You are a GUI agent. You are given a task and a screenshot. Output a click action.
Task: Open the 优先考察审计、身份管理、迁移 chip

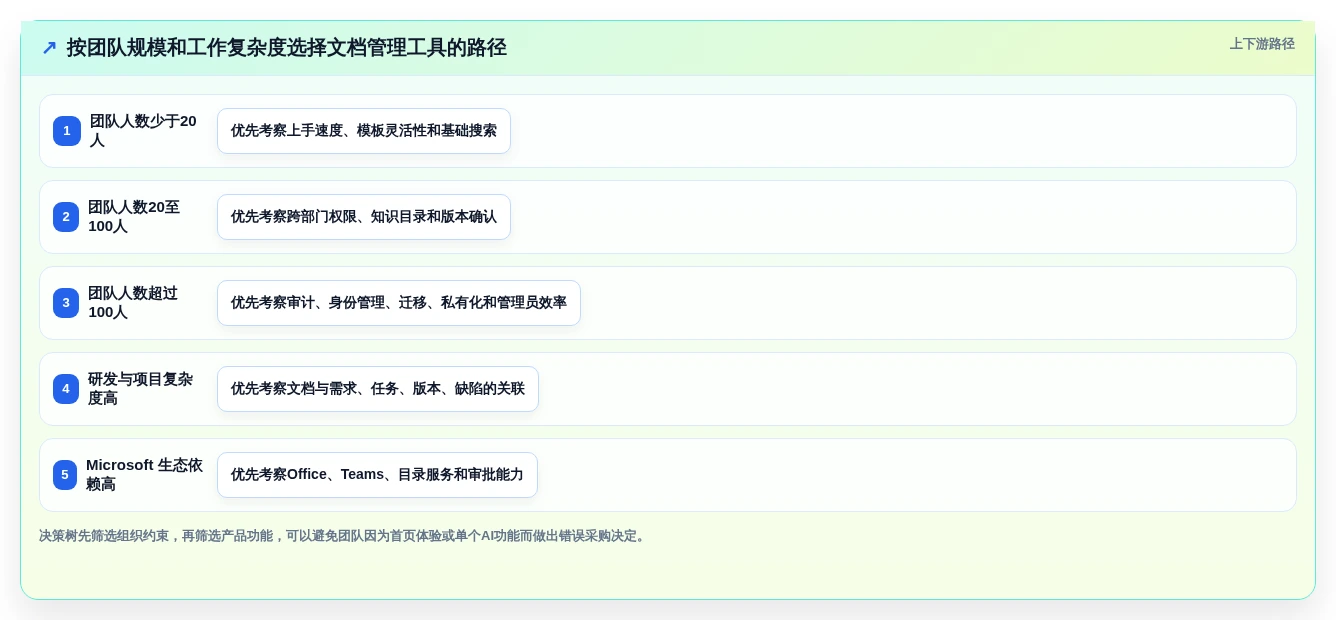[x=399, y=303]
